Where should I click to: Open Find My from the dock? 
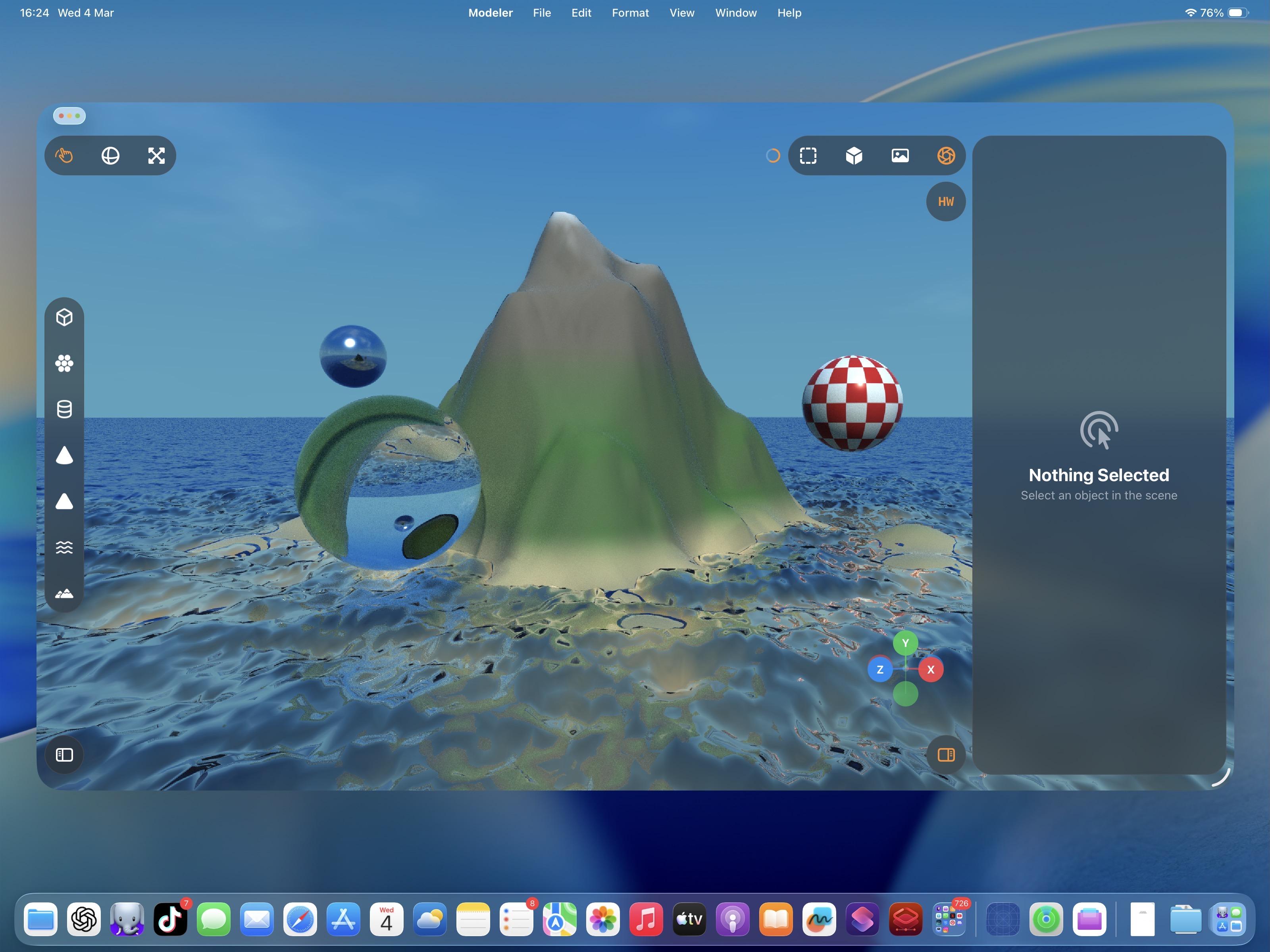click(x=1046, y=920)
